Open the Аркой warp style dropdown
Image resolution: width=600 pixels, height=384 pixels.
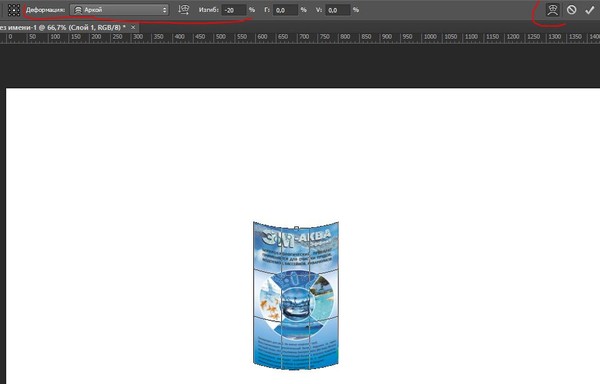pyautogui.click(x=119, y=10)
